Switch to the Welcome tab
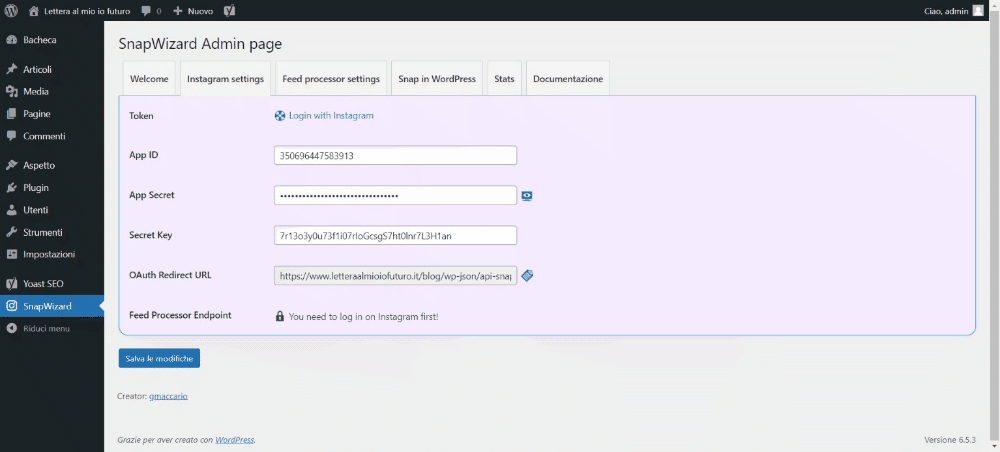This screenshot has width=1000, height=452. coord(149,79)
